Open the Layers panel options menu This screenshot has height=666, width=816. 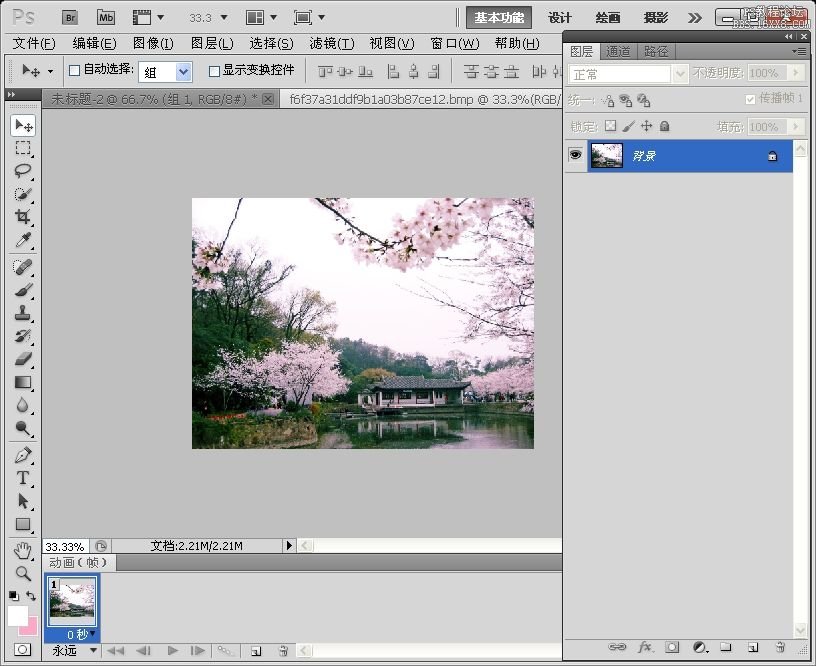click(799, 51)
